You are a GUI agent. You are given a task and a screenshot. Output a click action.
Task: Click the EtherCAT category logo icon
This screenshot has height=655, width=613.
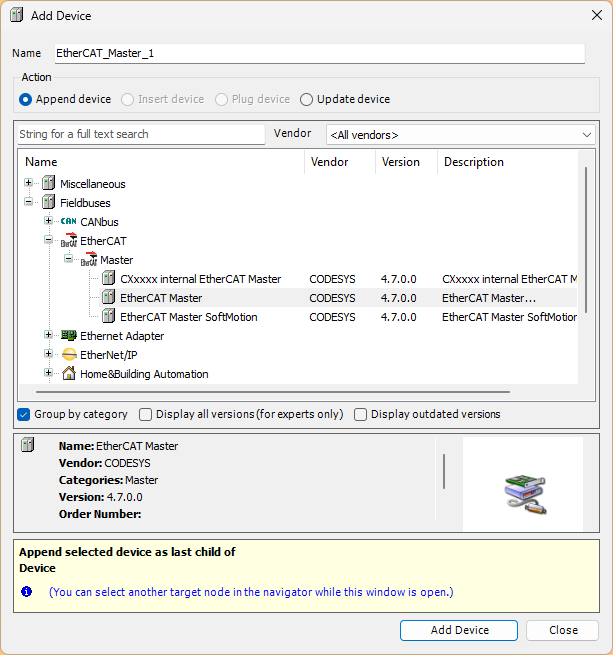coord(69,240)
